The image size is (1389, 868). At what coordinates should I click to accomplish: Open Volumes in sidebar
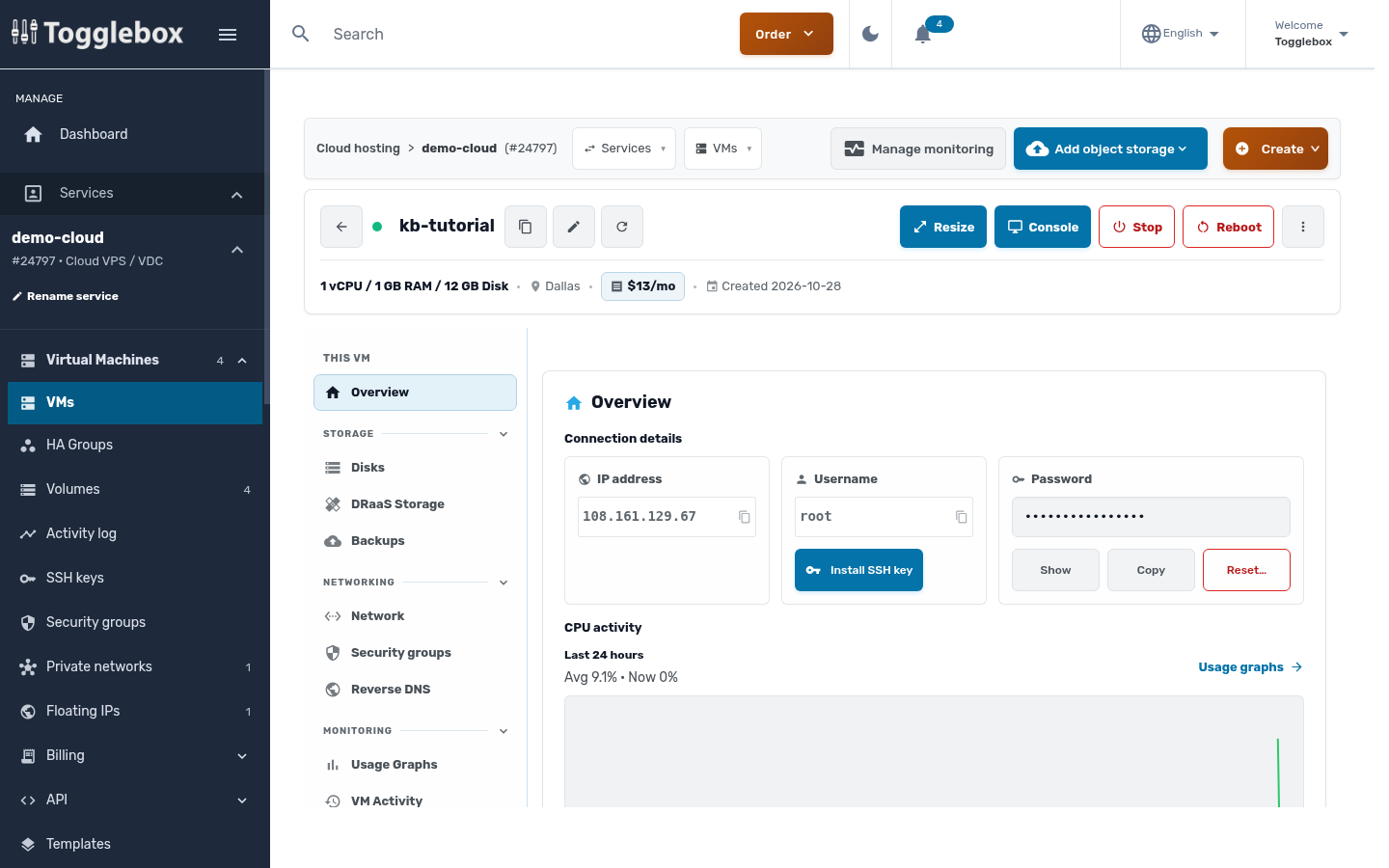tap(135, 489)
